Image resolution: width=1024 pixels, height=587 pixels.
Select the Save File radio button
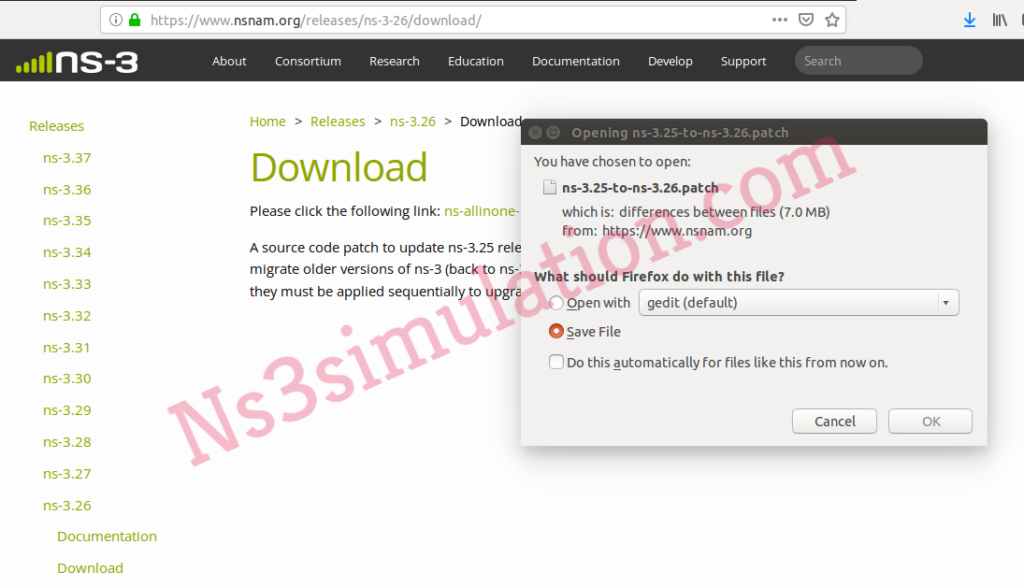pos(556,332)
